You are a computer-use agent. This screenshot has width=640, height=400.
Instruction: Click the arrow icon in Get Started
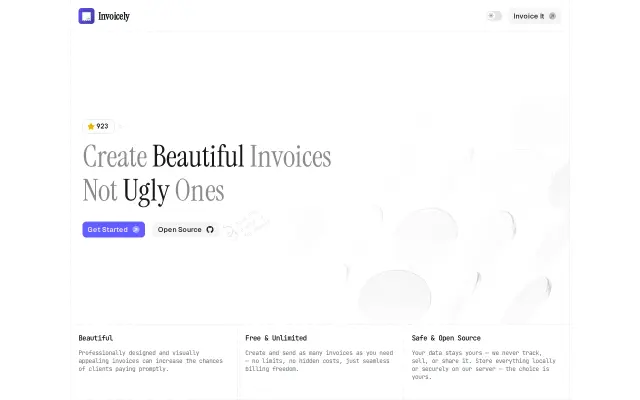click(x=136, y=230)
